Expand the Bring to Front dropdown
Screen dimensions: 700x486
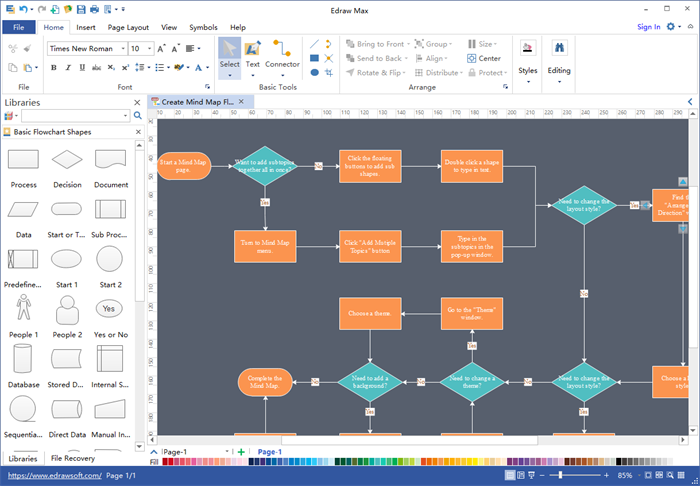coord(408,44)
